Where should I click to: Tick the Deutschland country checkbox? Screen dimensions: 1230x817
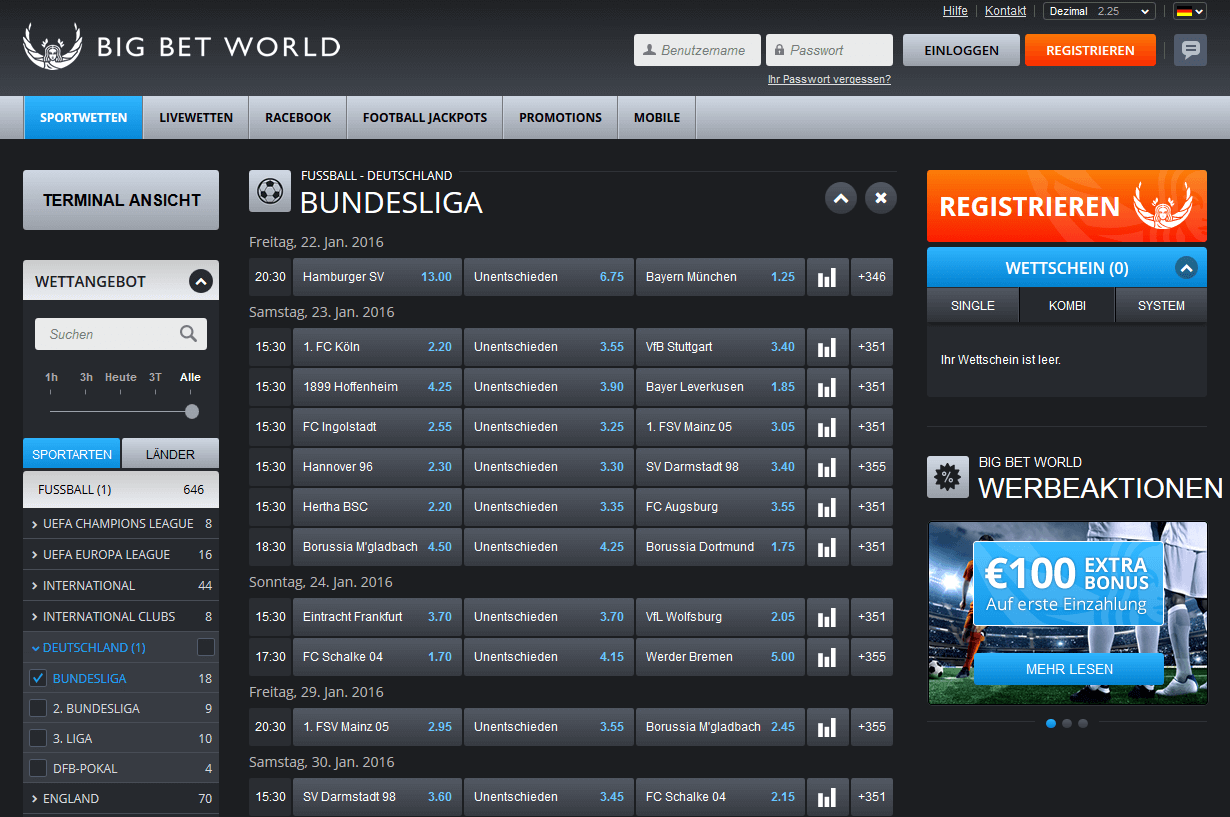click(205, 647)
